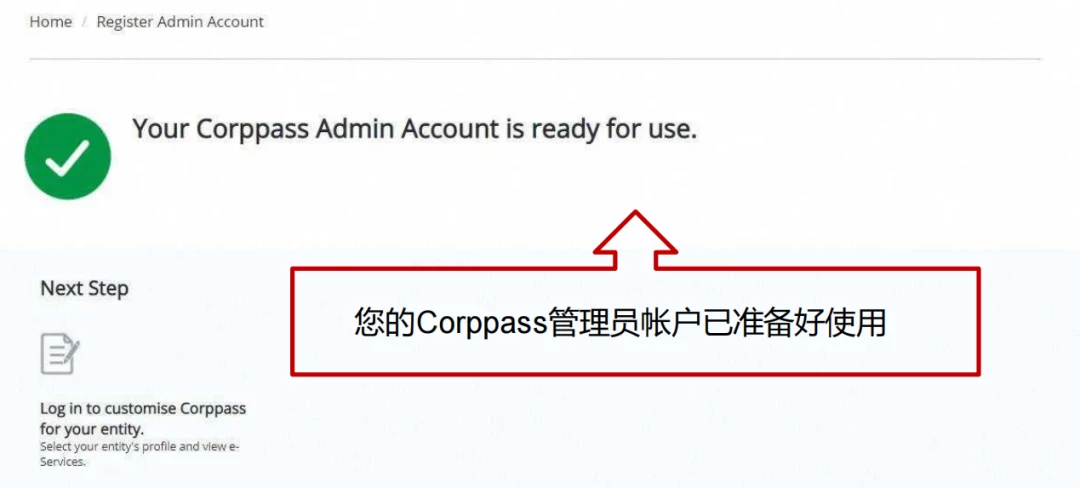Viewport: 1080px width, 488px height.
Task: Select the document edit icon under Next Step
Action: 60,354
